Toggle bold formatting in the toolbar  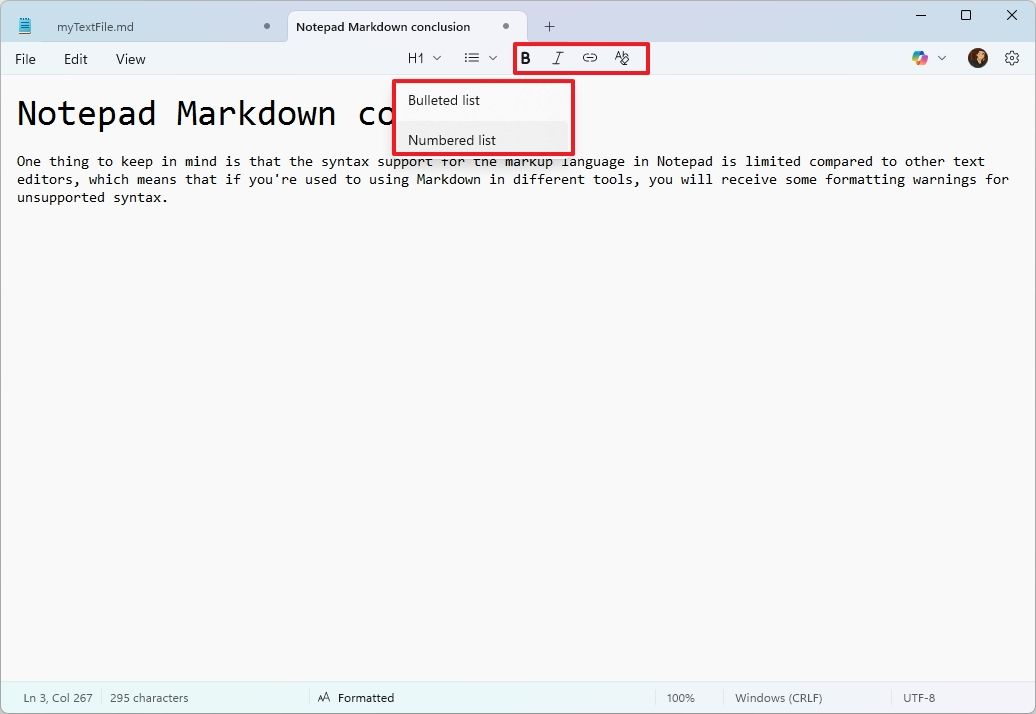tap(525, 58)
